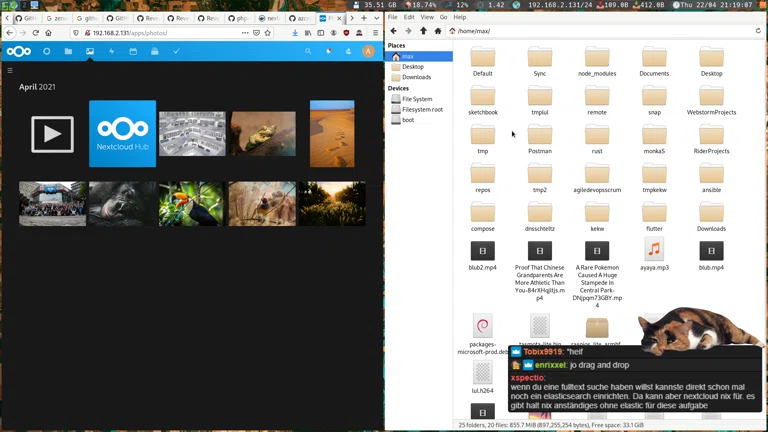Open Firefox downloads arrow icon

click(x=295, y=33)
